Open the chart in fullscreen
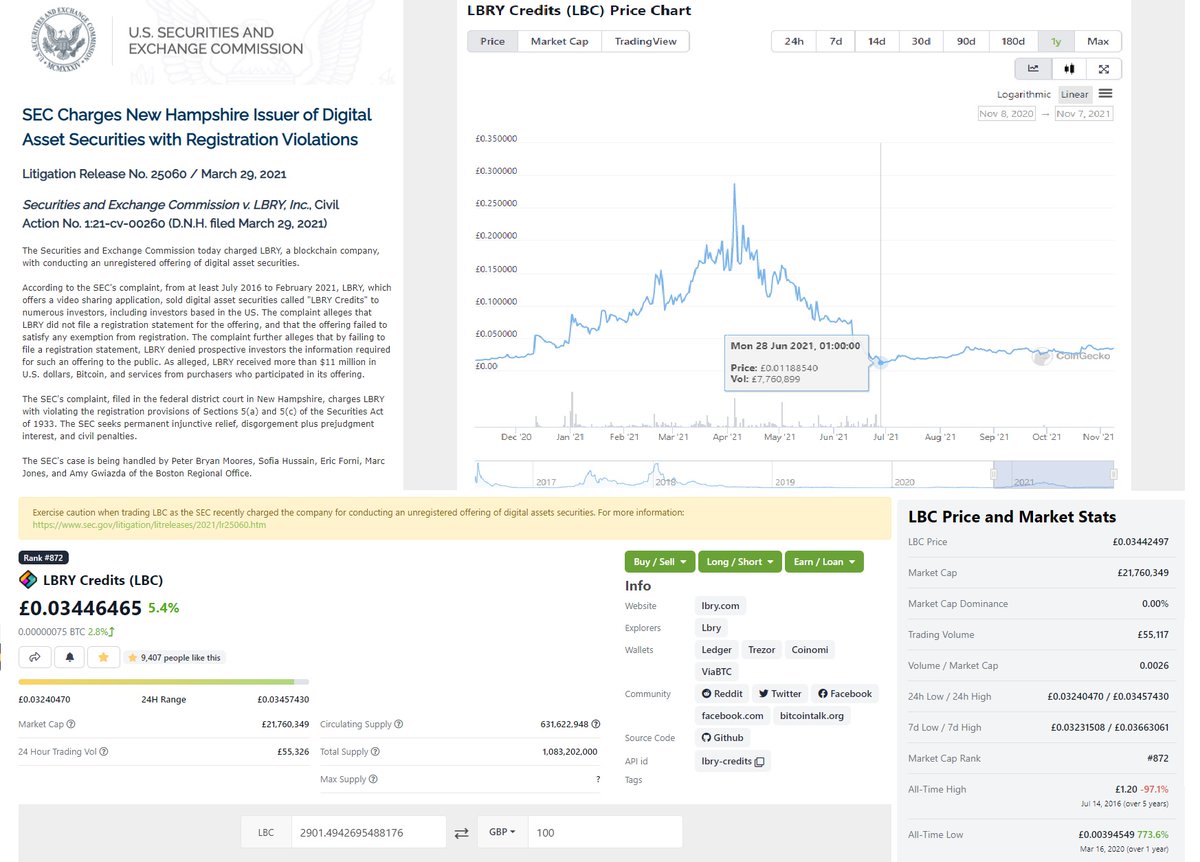The height and width of the screenshot is (862, 1200). tap(1104, 69)
